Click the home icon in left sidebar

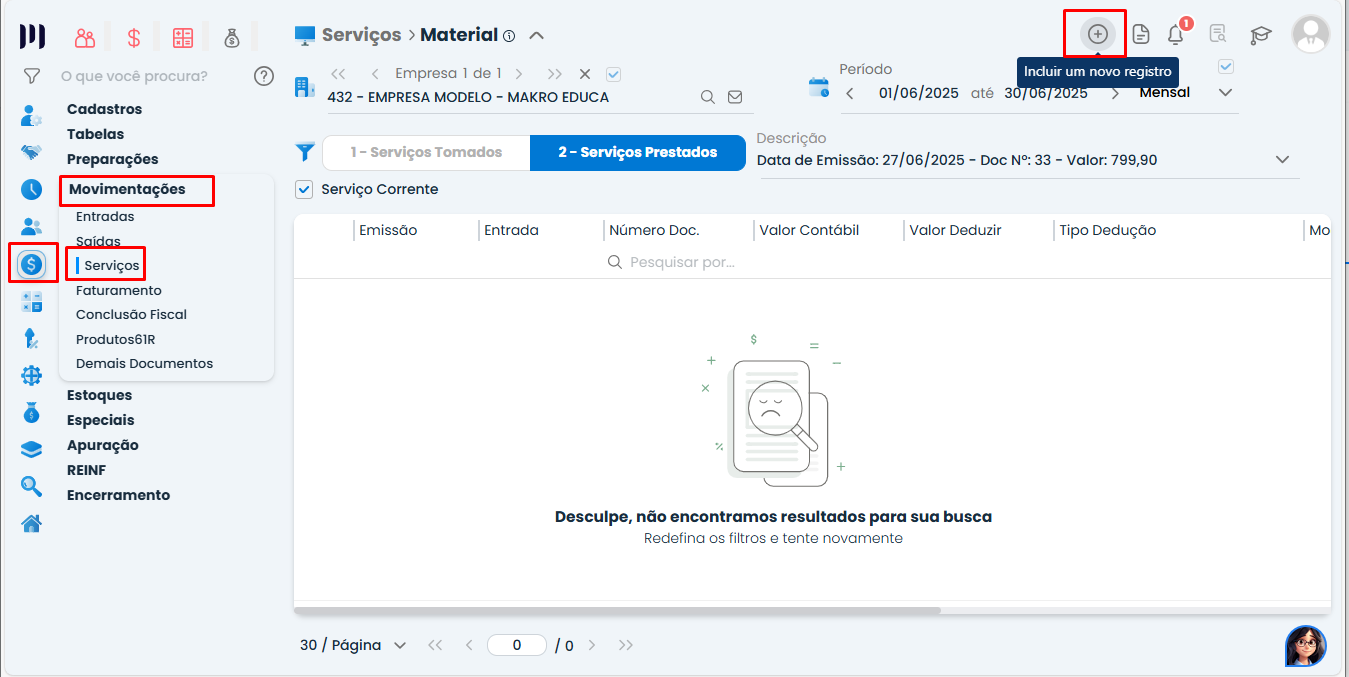[32, 523]
